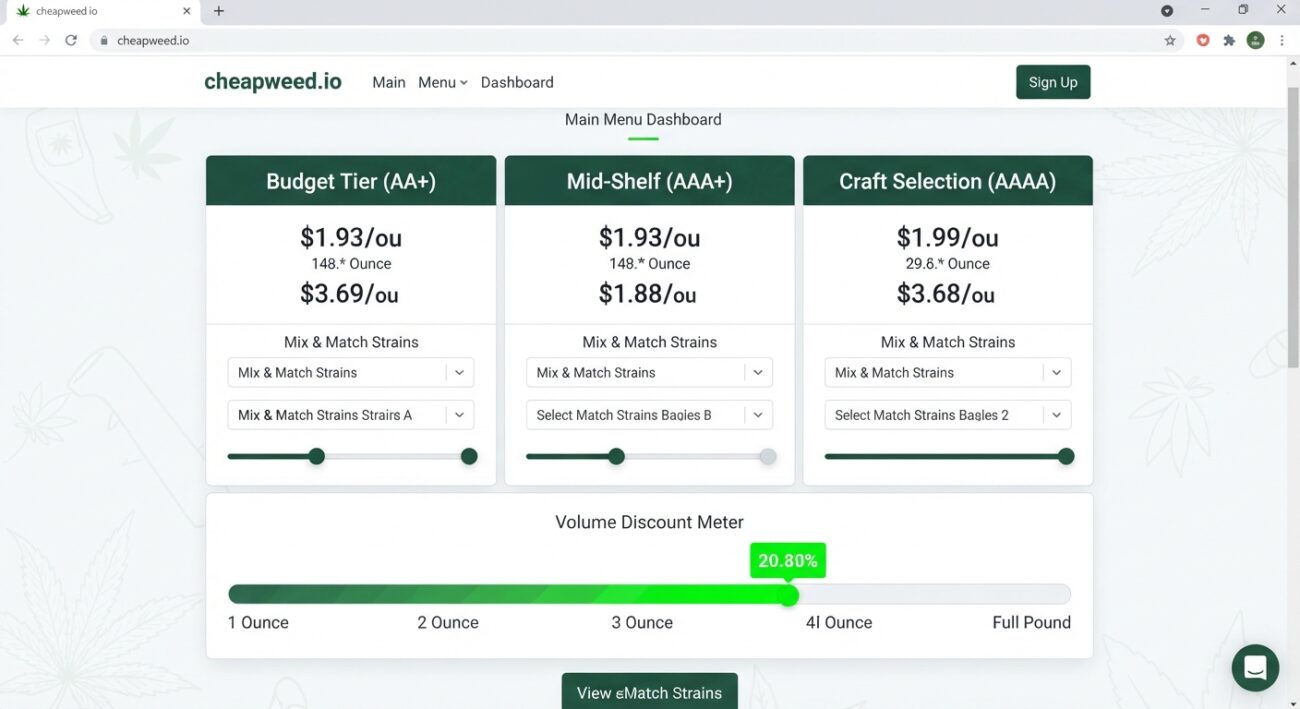This screenshot has width=1300, height=709.
Task: Open Select Match Strains Bagles 2 dropdown
Action: pos(948,415)
